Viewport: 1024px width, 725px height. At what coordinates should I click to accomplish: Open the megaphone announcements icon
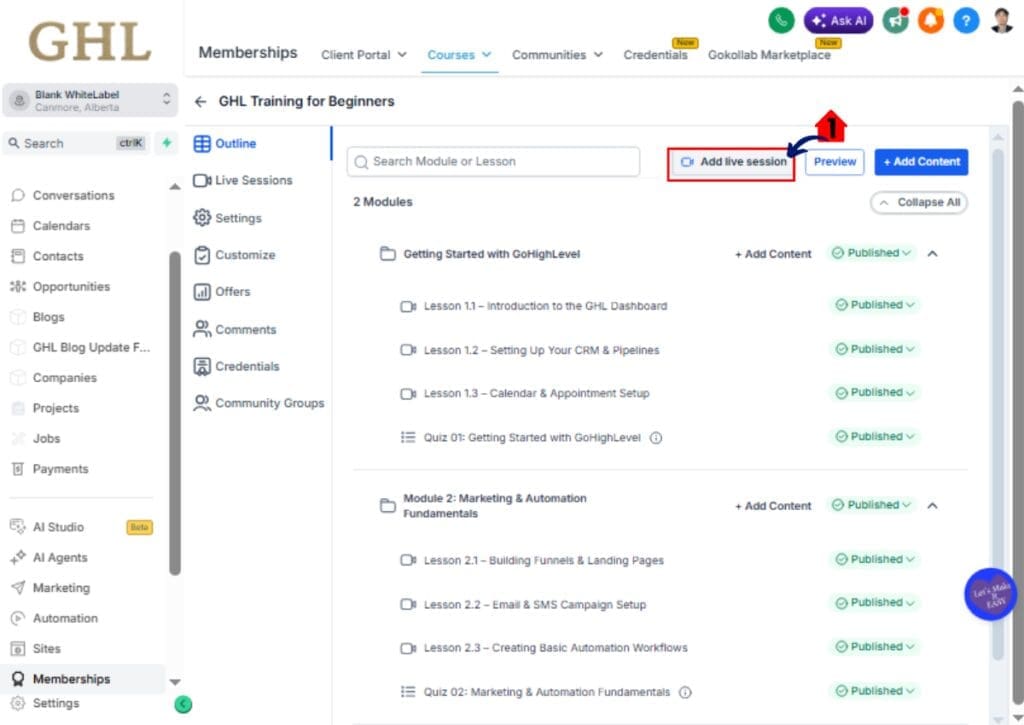pos(896,20)
